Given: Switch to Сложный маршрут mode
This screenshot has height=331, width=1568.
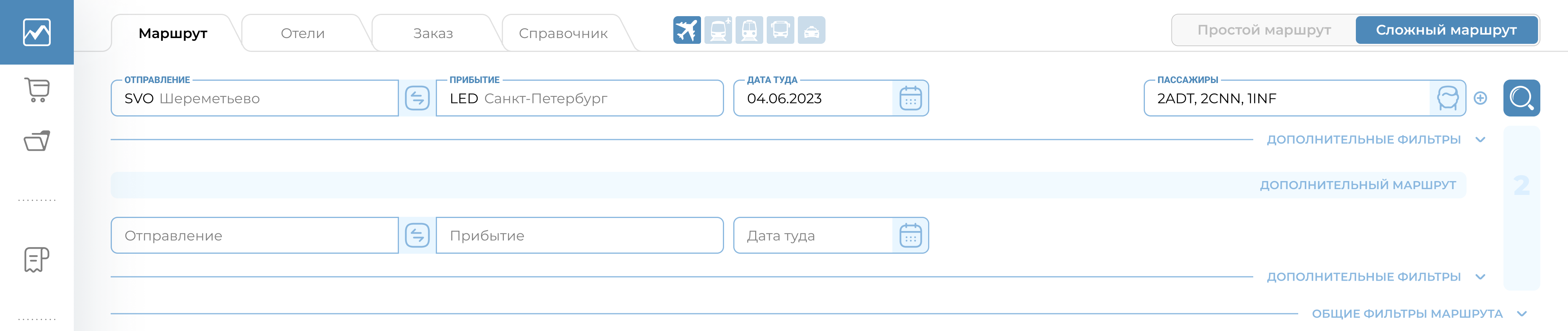Looking at the screenshot, I should pos(1446,30).
